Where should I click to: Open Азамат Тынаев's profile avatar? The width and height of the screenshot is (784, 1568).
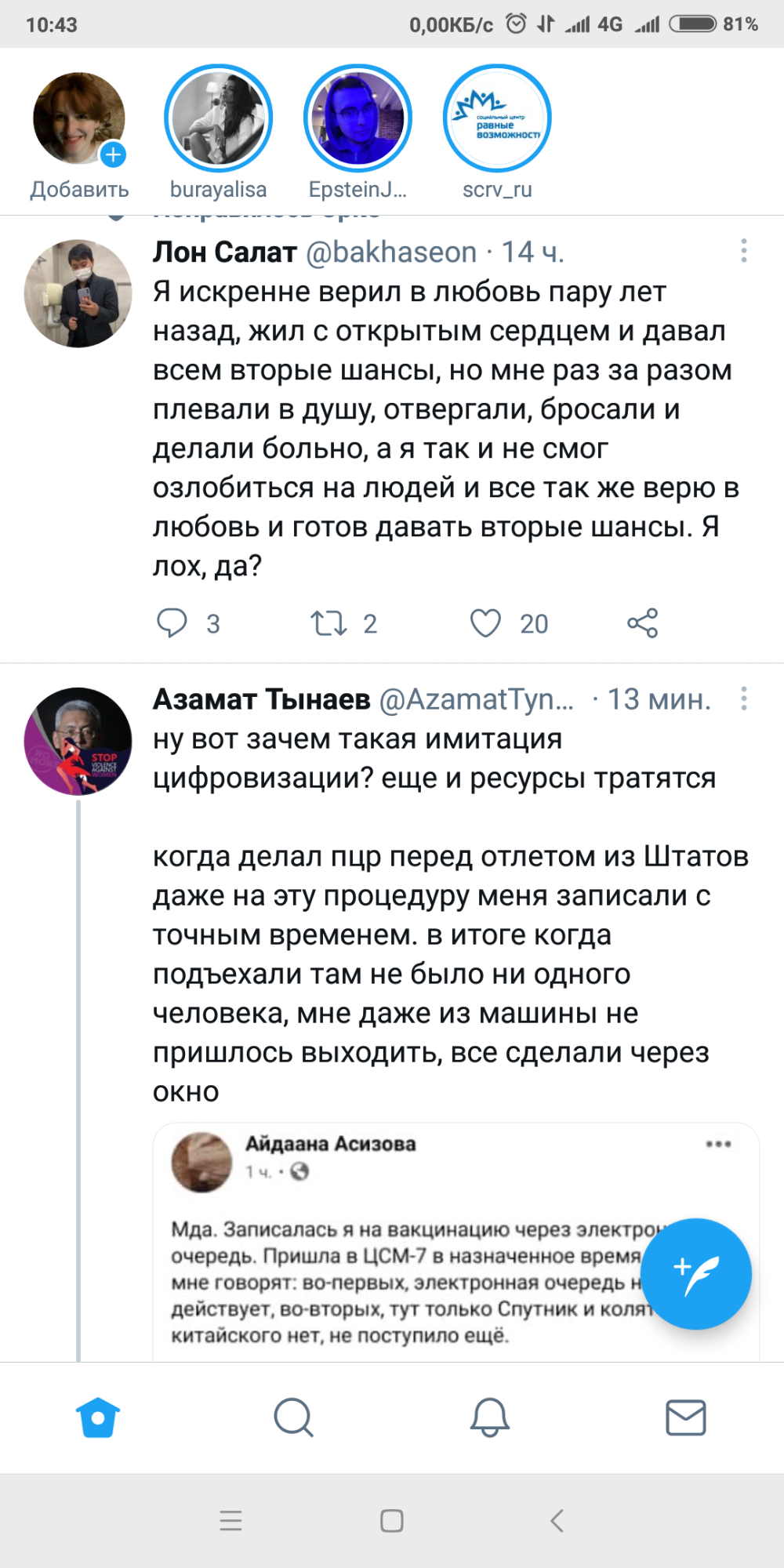[78, 742]
